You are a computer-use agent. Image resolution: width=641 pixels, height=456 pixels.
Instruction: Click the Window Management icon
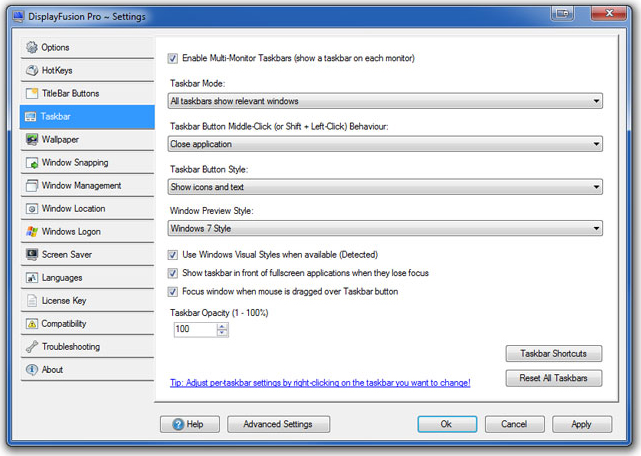(x=31, y=186)
